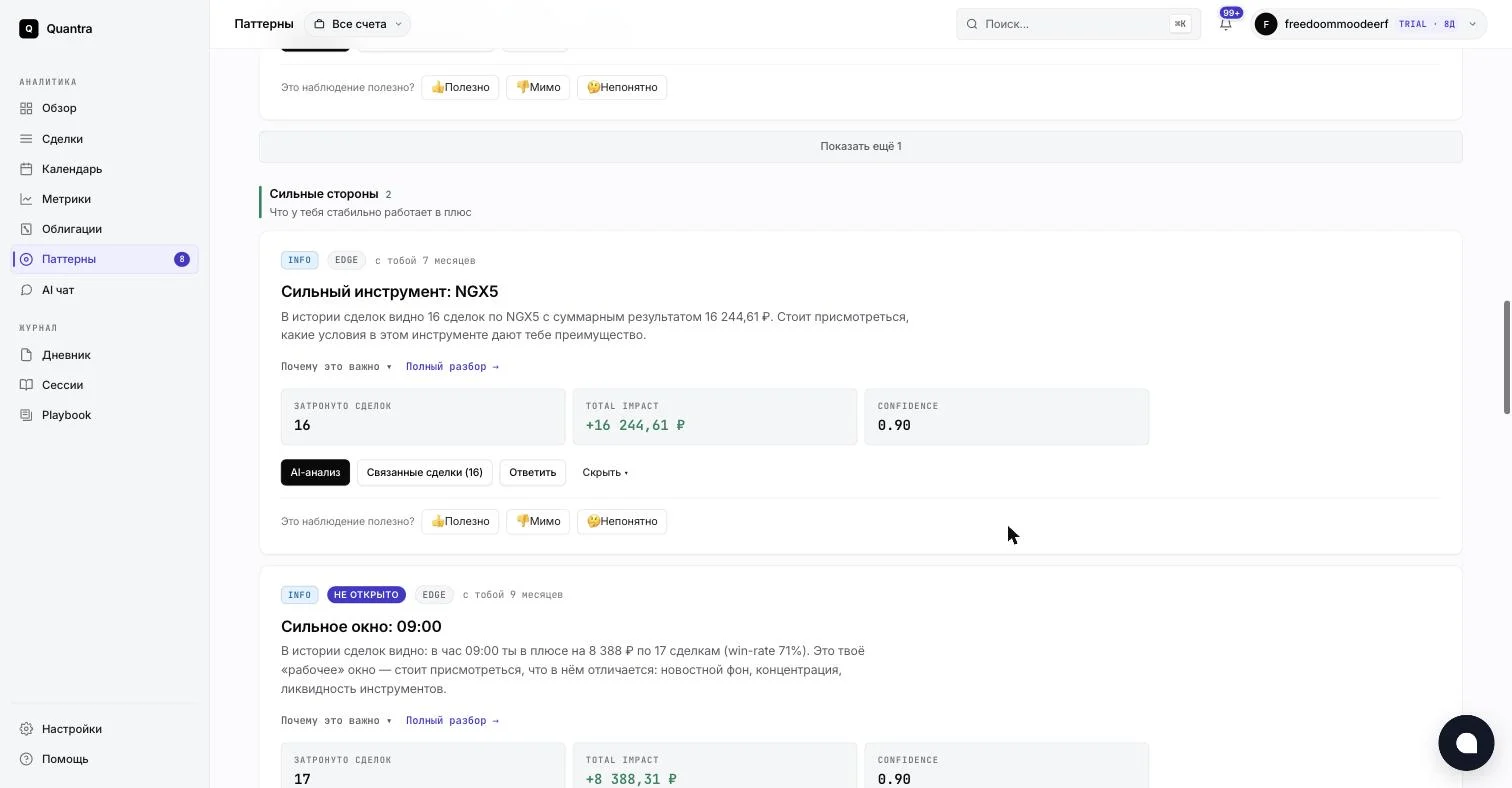Mark NGX5 observation as Непонятно
Viewport: 1512px width, 788px height.
(x=622, y=522)
